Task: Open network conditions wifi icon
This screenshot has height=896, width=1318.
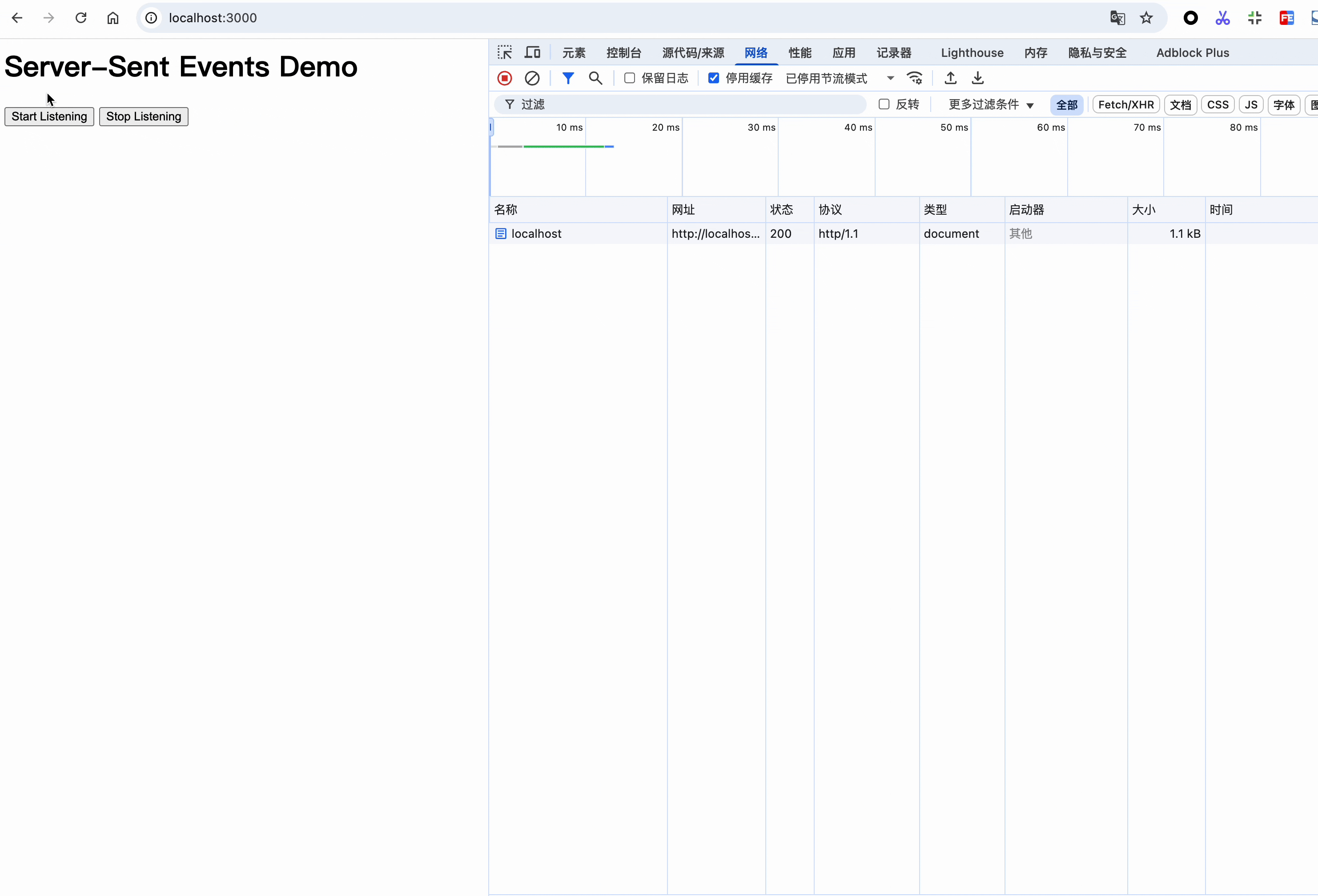Action: pos(914,78)
